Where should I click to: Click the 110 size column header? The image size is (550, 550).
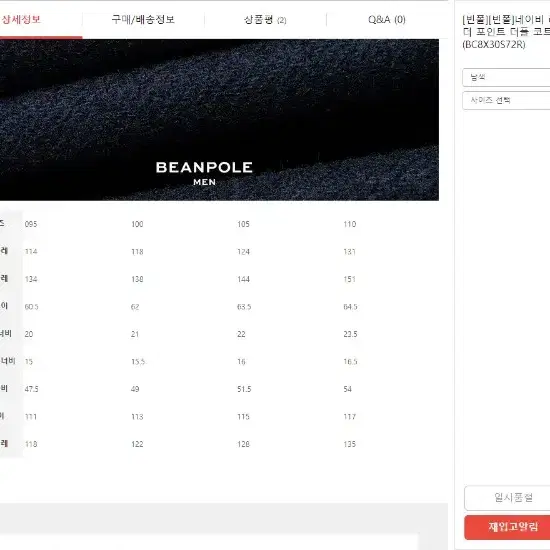[350, 224]
